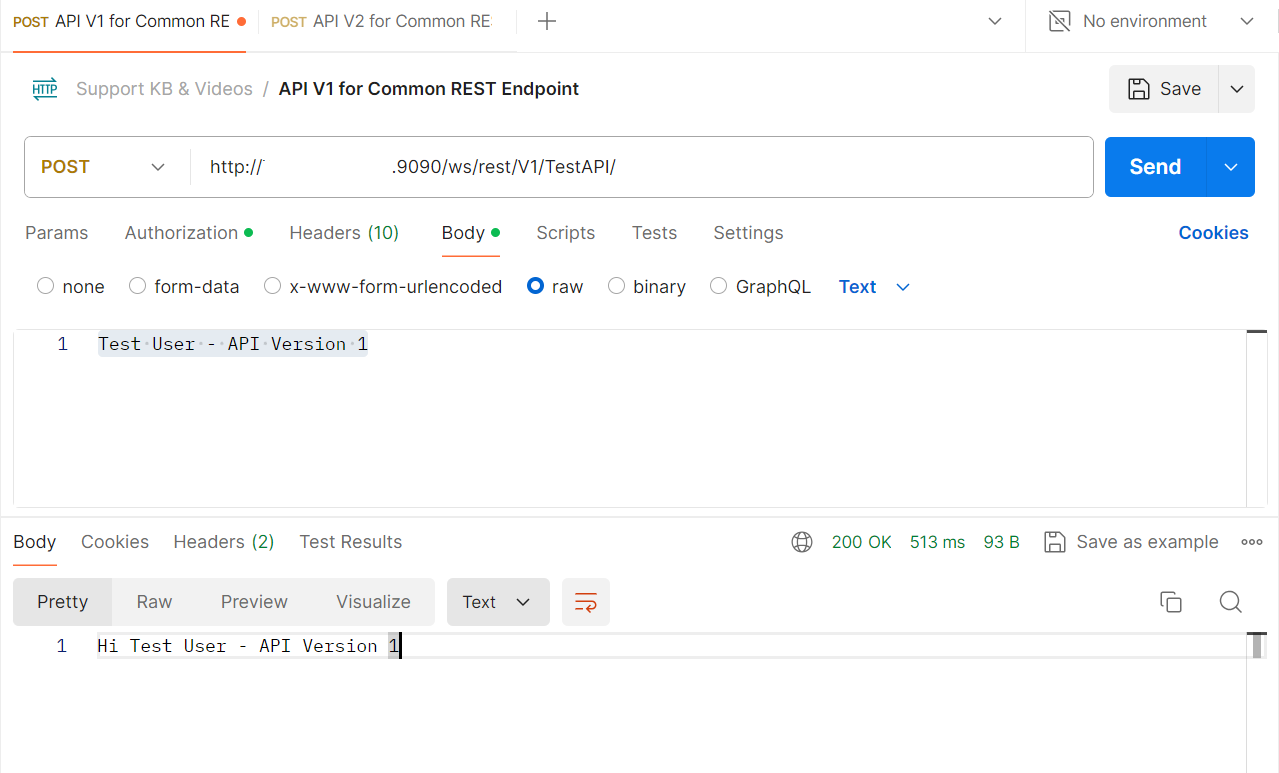Click the Save as example icon
The height and width of the screenshot is (773, 1279).
click(1054, 541)
